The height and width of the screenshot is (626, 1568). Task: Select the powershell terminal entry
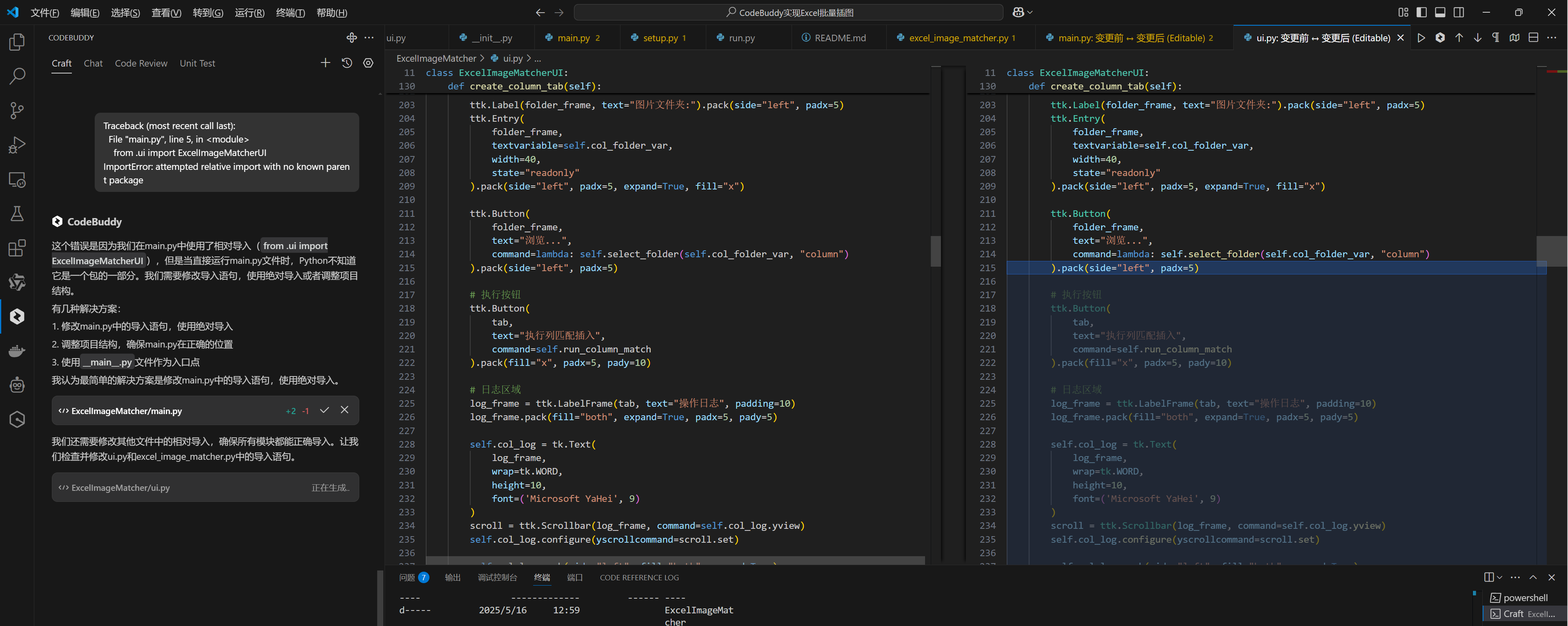1525,597
